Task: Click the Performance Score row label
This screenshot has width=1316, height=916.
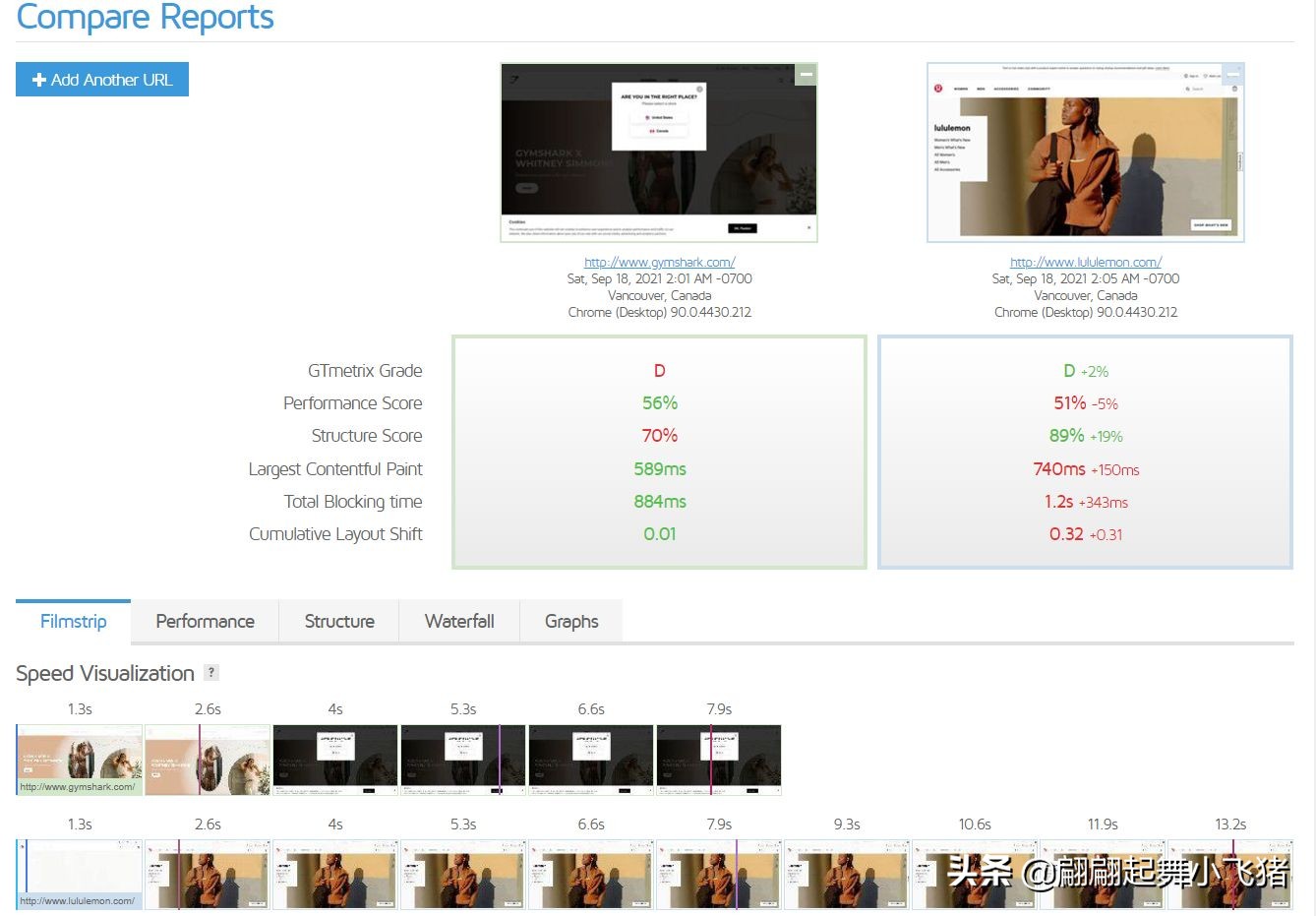Action: coord(352,403)
